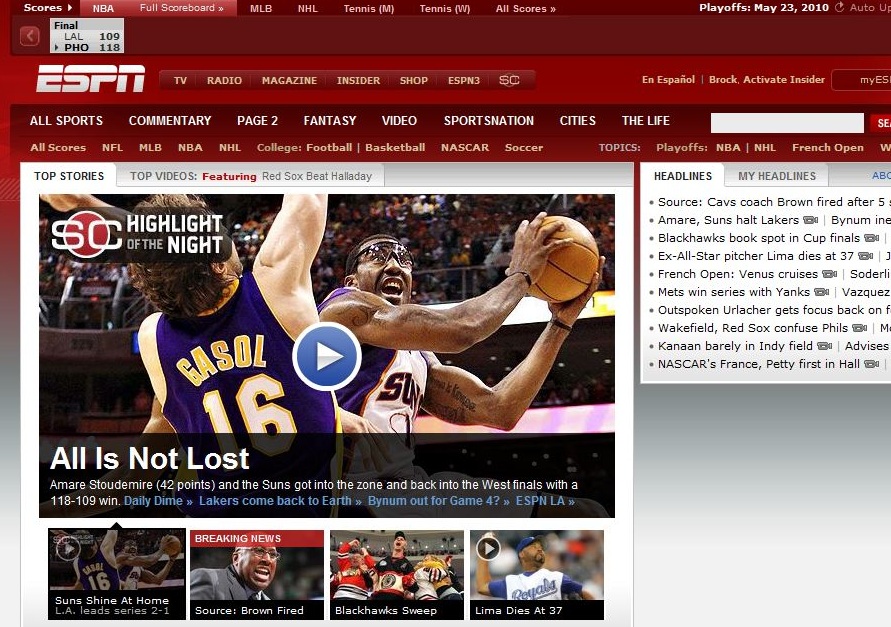
Task: Open the SportsCenter SC icon in the top navigation
Action: pos(509,80)
